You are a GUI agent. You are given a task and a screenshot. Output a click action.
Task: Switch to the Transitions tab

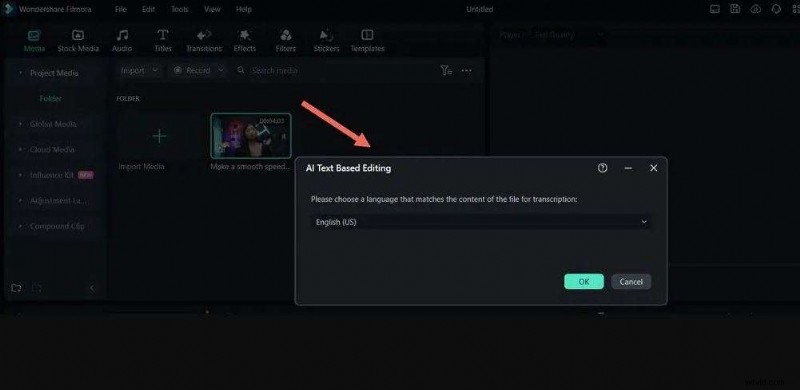204,41
